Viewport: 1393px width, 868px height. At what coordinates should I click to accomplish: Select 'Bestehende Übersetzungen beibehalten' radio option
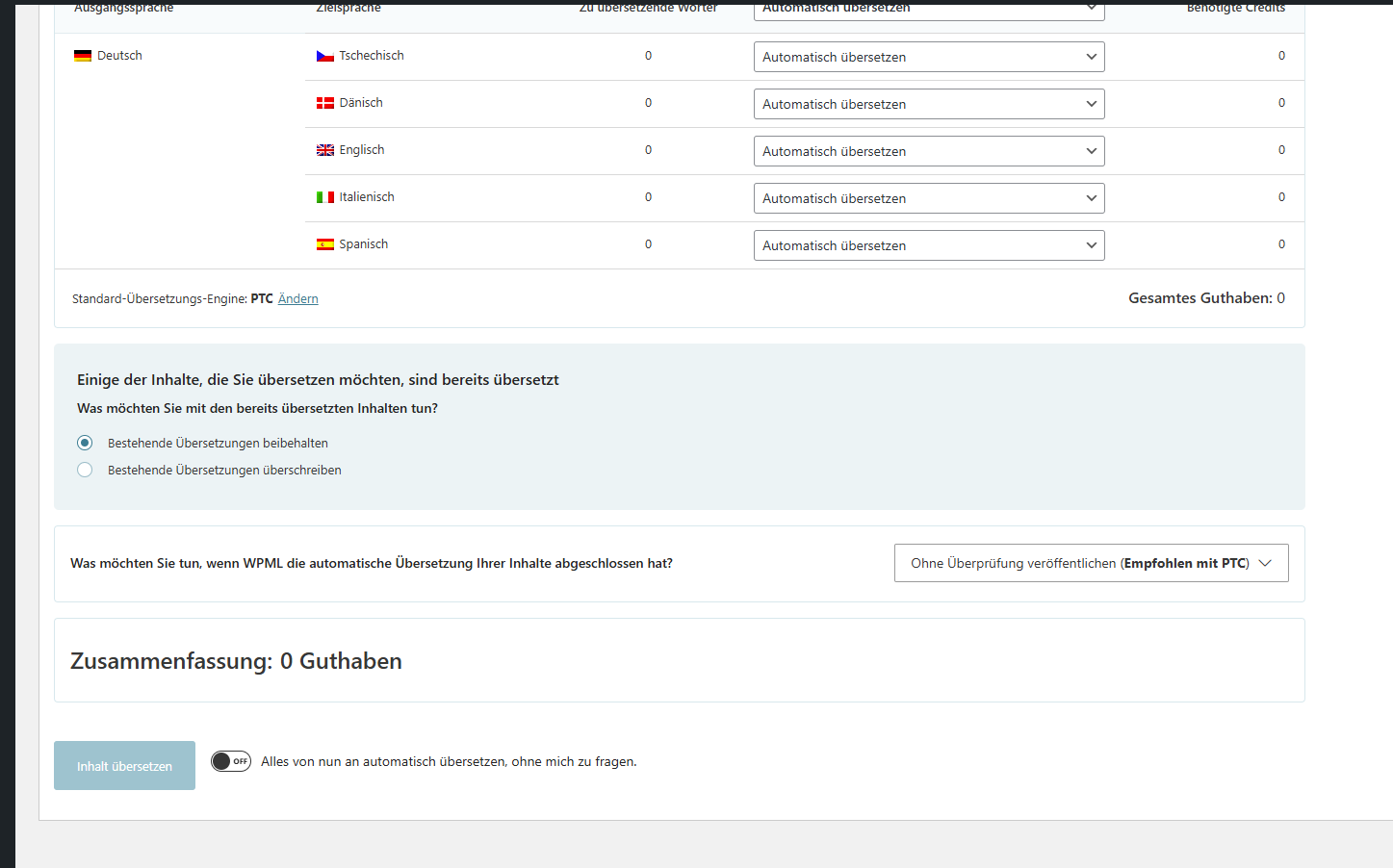tap(85, 443)
